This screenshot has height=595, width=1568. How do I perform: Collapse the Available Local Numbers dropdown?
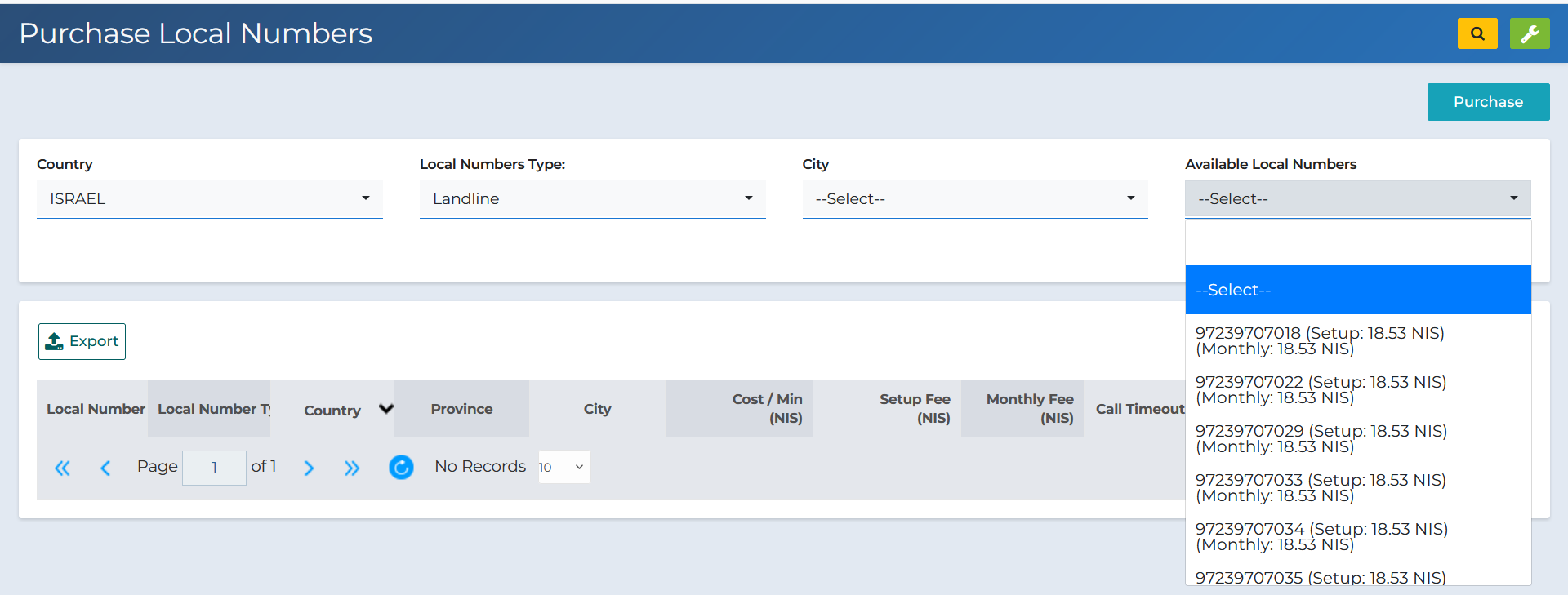click(x=1358, y=199)
